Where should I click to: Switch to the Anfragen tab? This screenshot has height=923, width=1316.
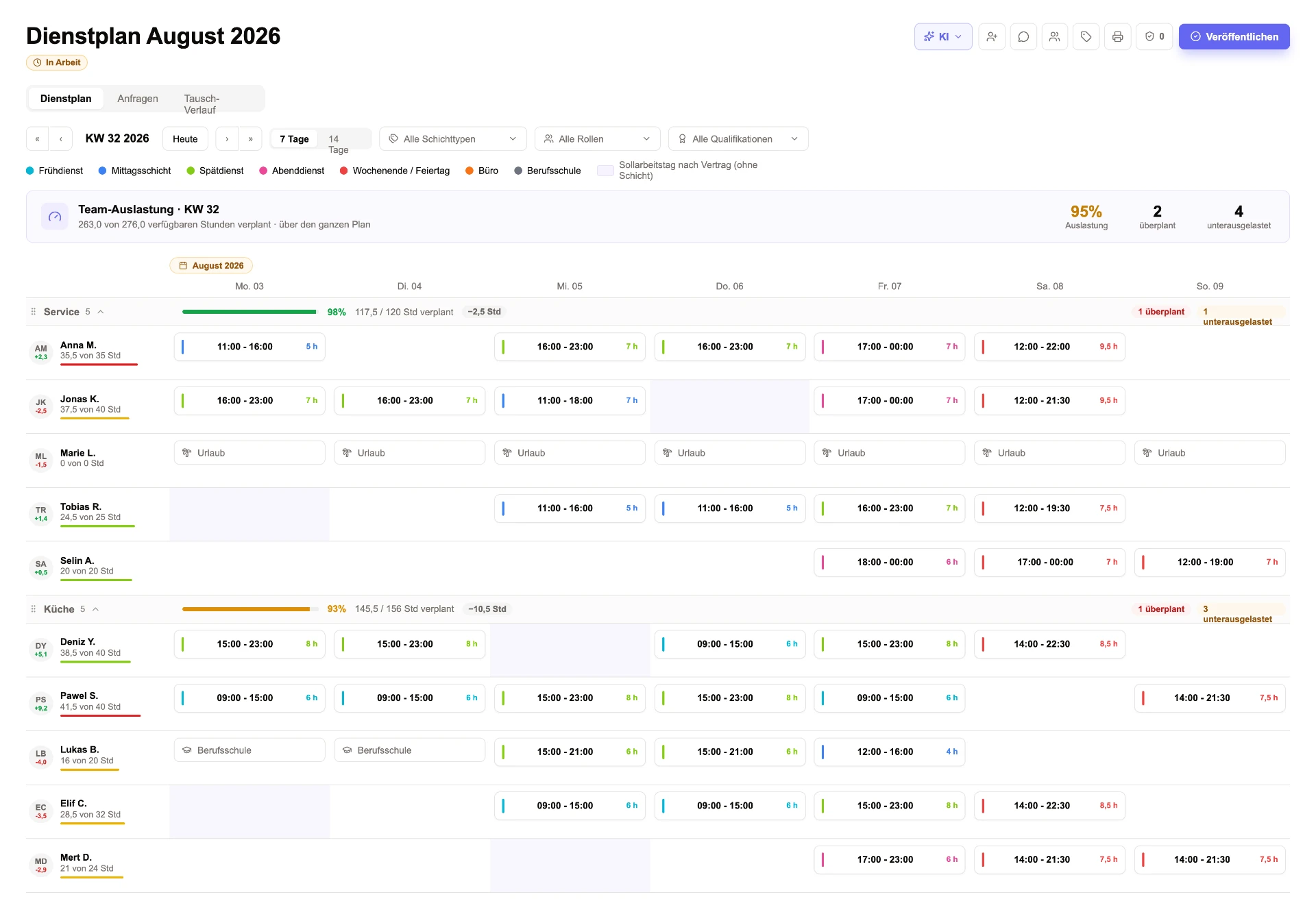pos(138,99)
